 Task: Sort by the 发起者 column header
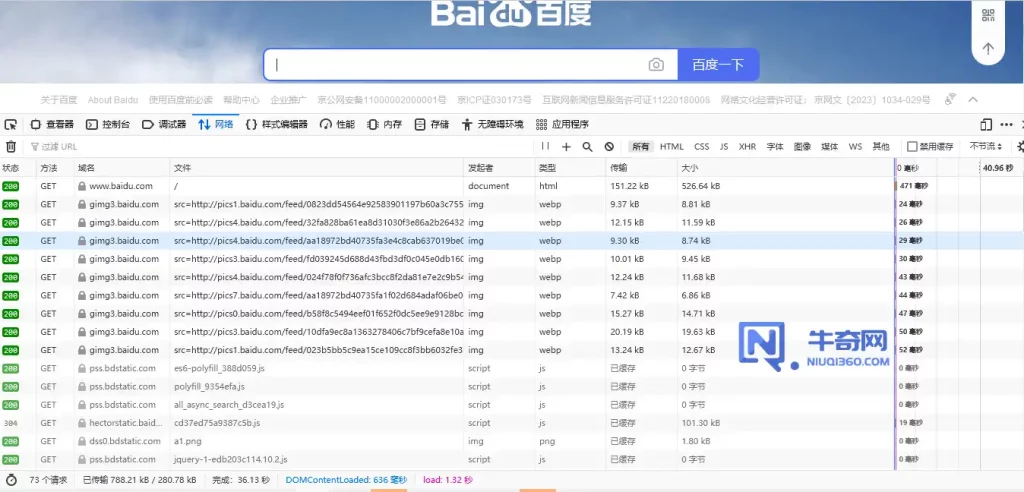tap(499, 168)
